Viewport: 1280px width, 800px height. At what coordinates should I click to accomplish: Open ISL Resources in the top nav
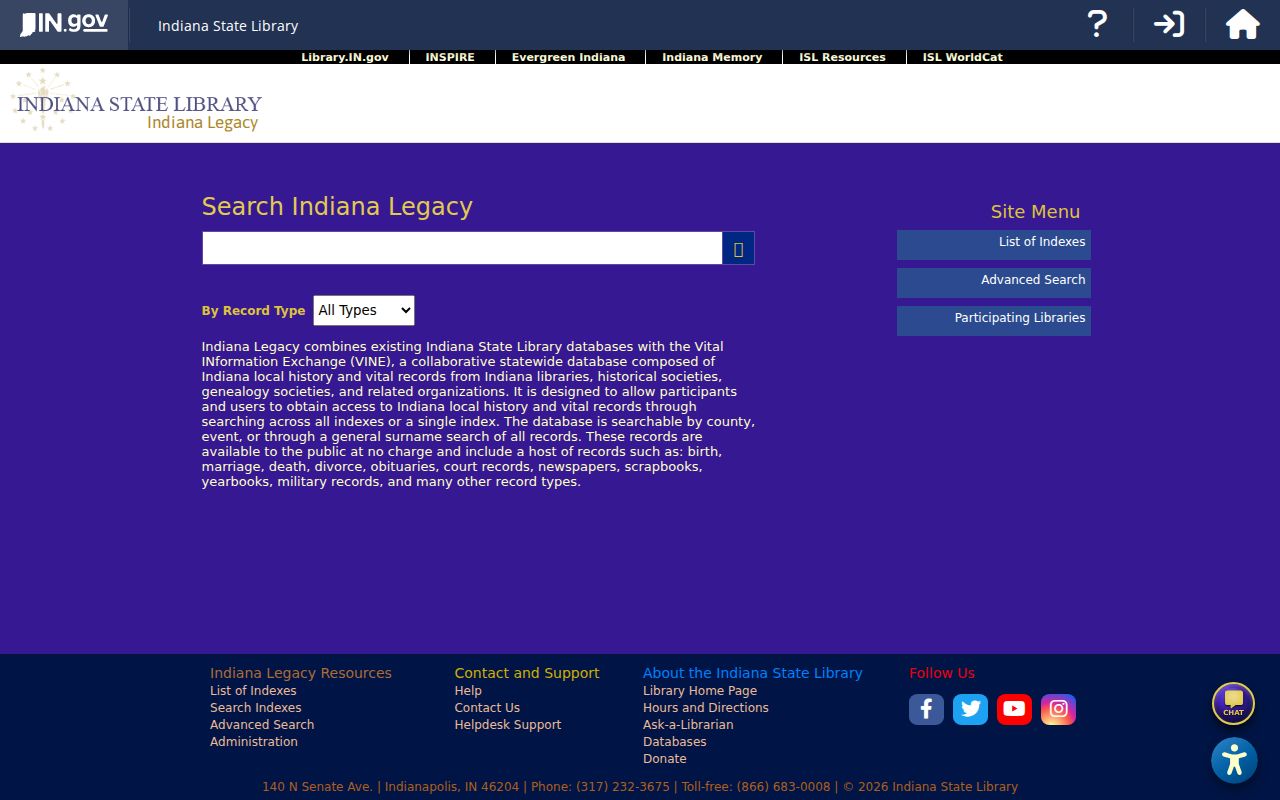tap(842, 57)
